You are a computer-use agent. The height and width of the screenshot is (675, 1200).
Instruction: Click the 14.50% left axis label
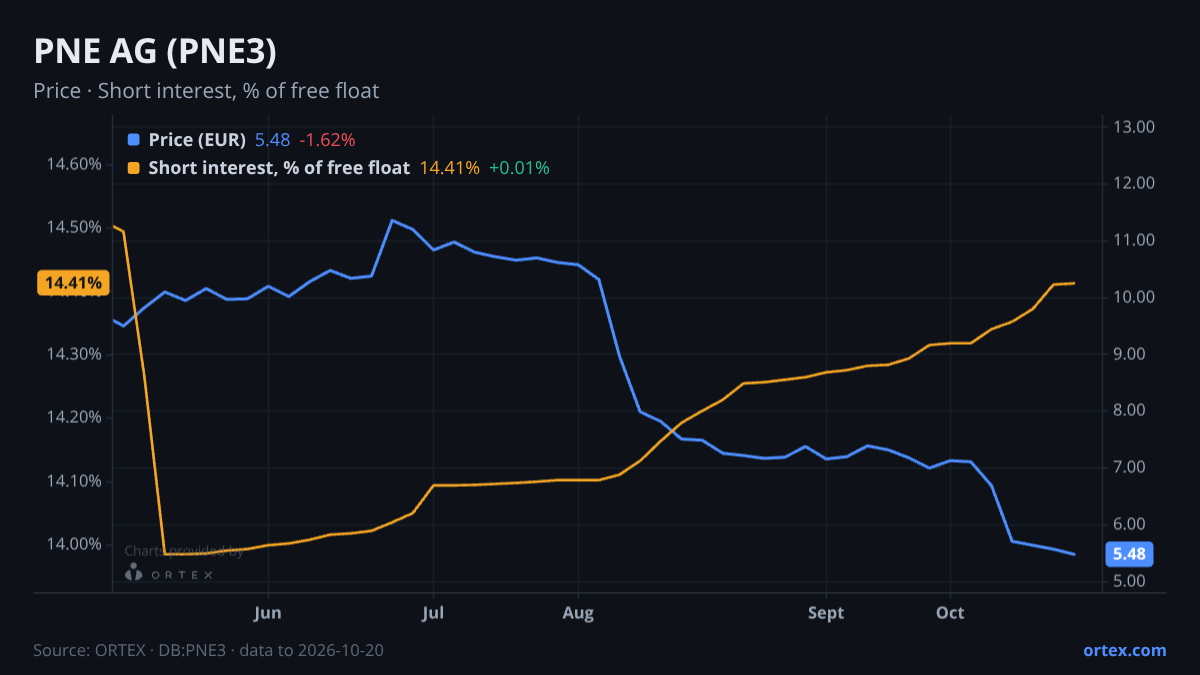74,227
